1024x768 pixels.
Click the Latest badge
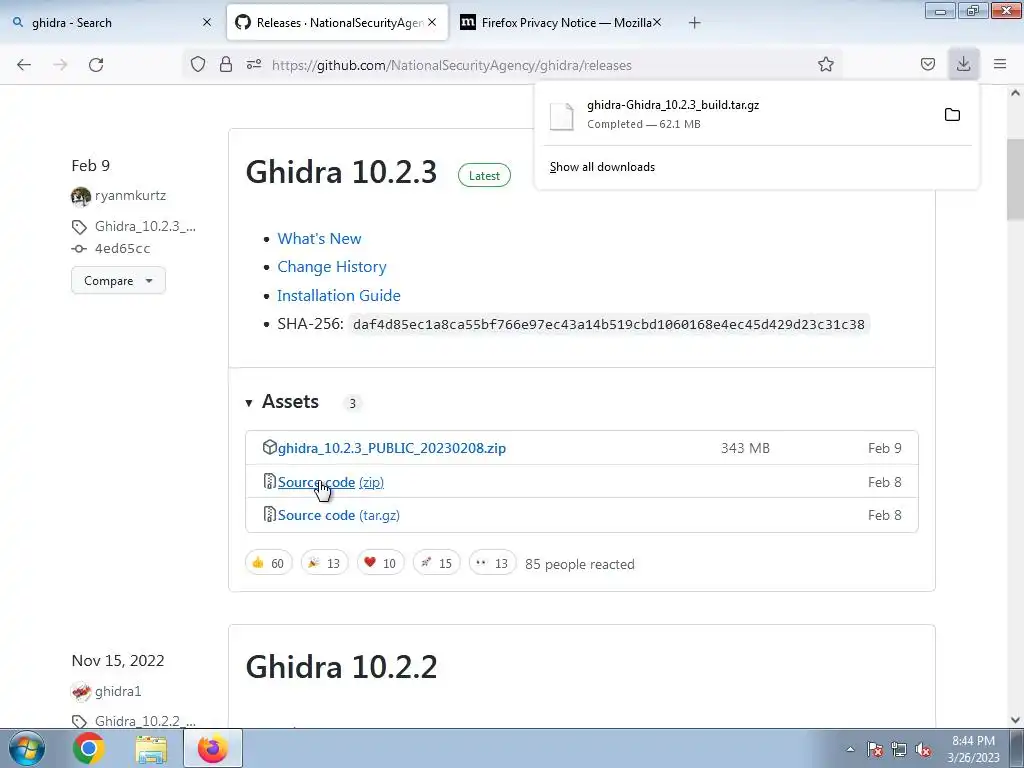[484, 176]
